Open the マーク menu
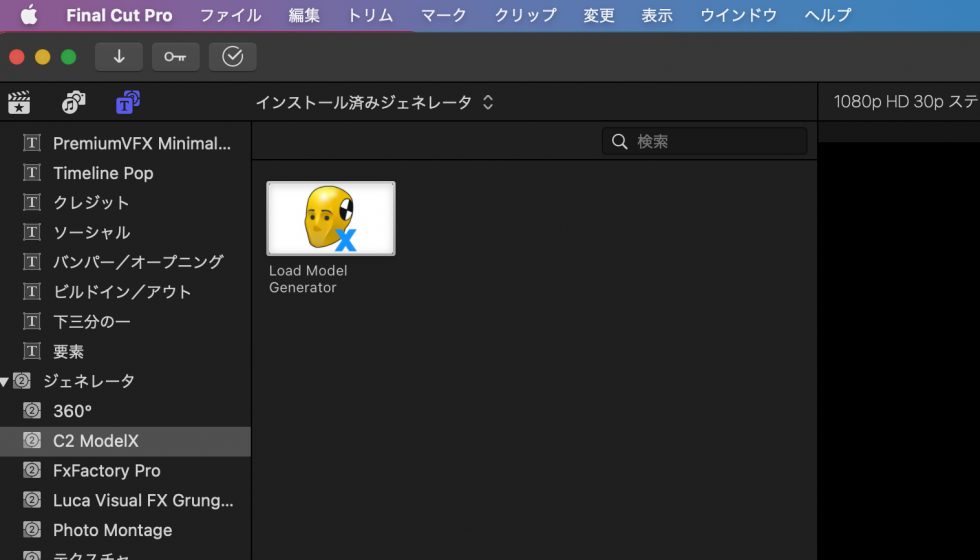The height and width of the screenshot is (560, 980). (443, 15)
